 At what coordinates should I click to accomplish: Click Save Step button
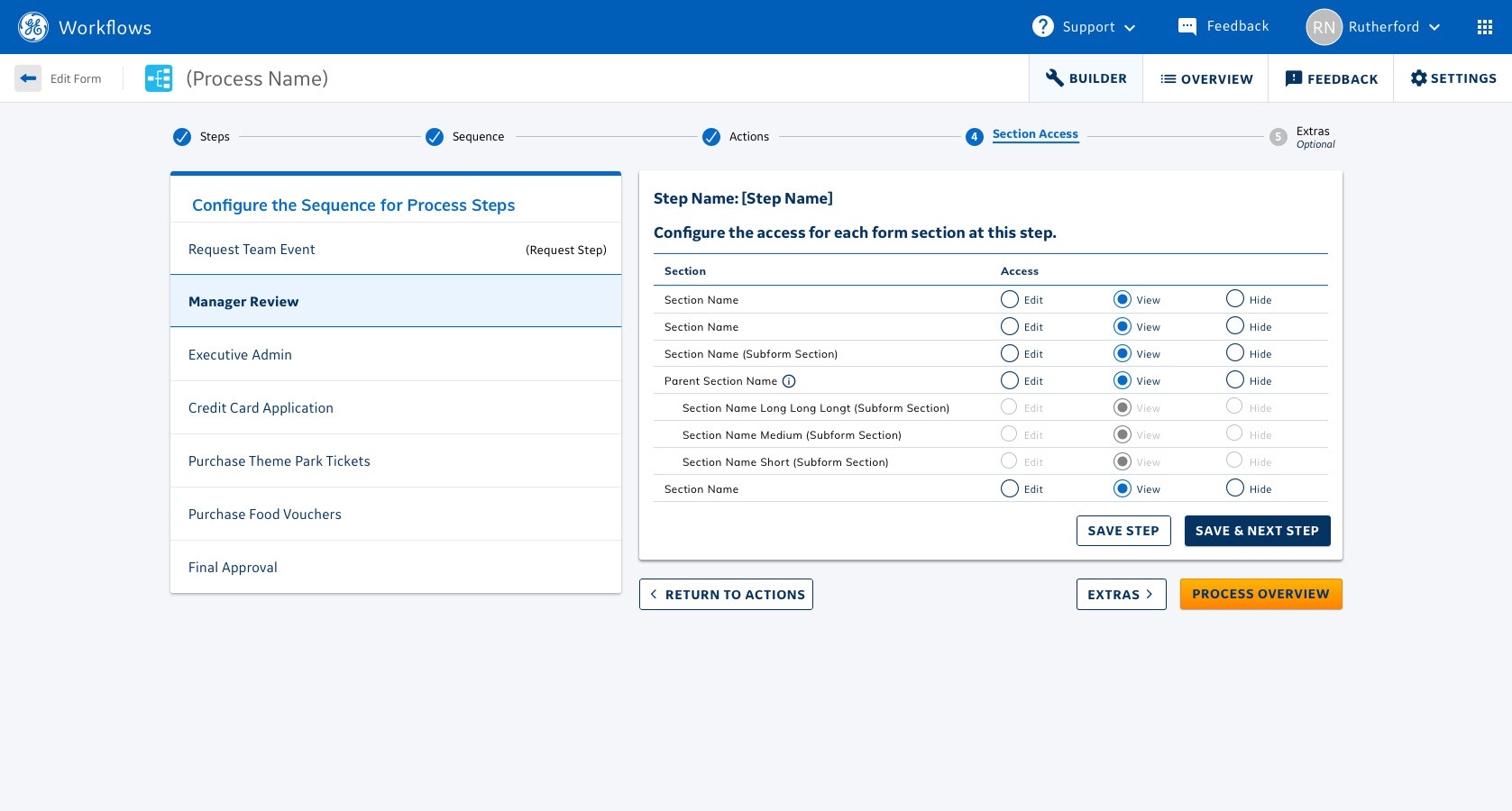pyautogui.click(x=1123, y=531)
